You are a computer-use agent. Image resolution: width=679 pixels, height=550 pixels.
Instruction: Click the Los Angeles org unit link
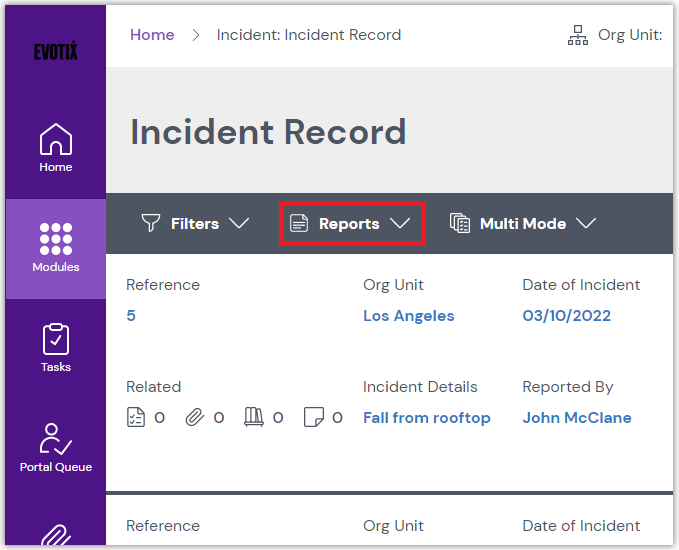tap(408, 316)
